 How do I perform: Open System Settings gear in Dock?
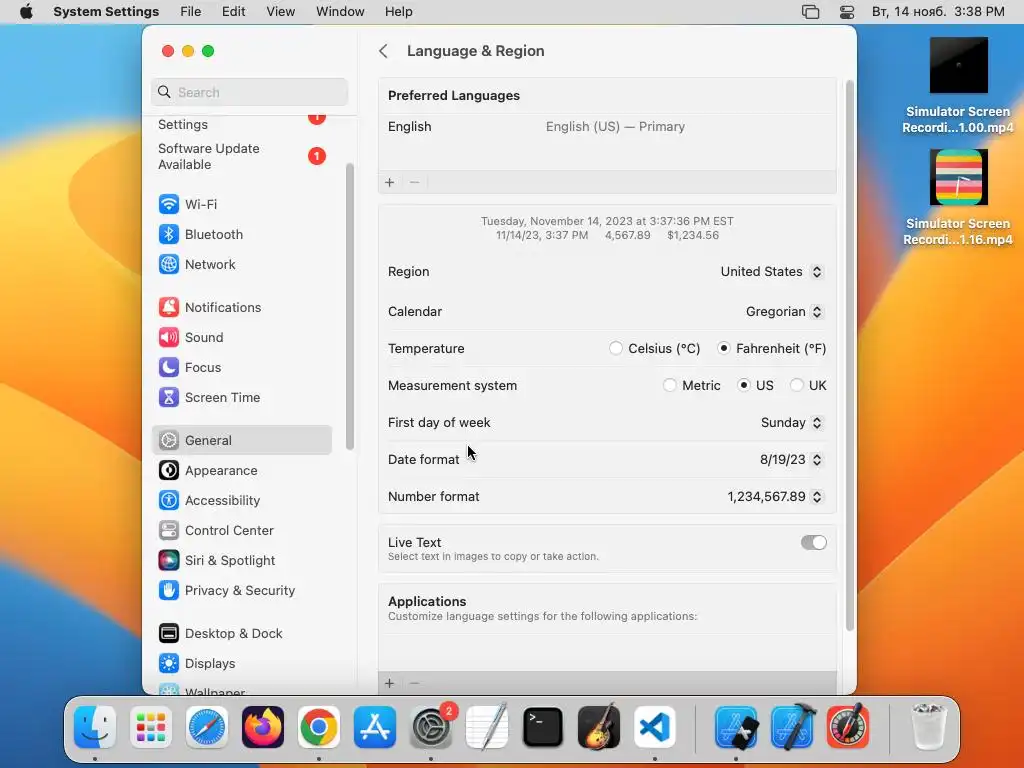pyautogui.click(x=431, y=727)
